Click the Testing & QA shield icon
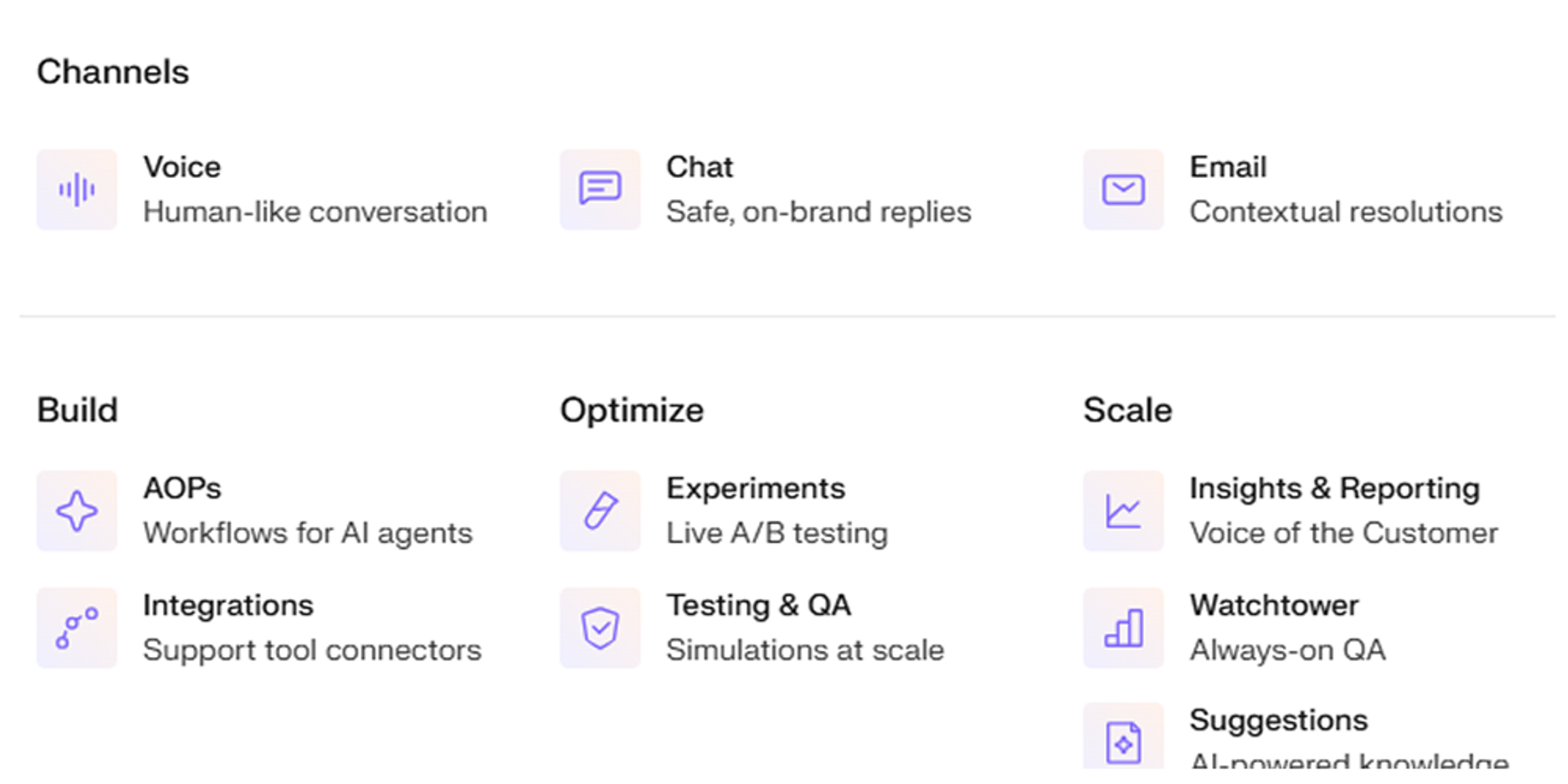Image resolution: width=1568 pixels, height=784 pixels. pyautogui.click(x=600, y=628)
